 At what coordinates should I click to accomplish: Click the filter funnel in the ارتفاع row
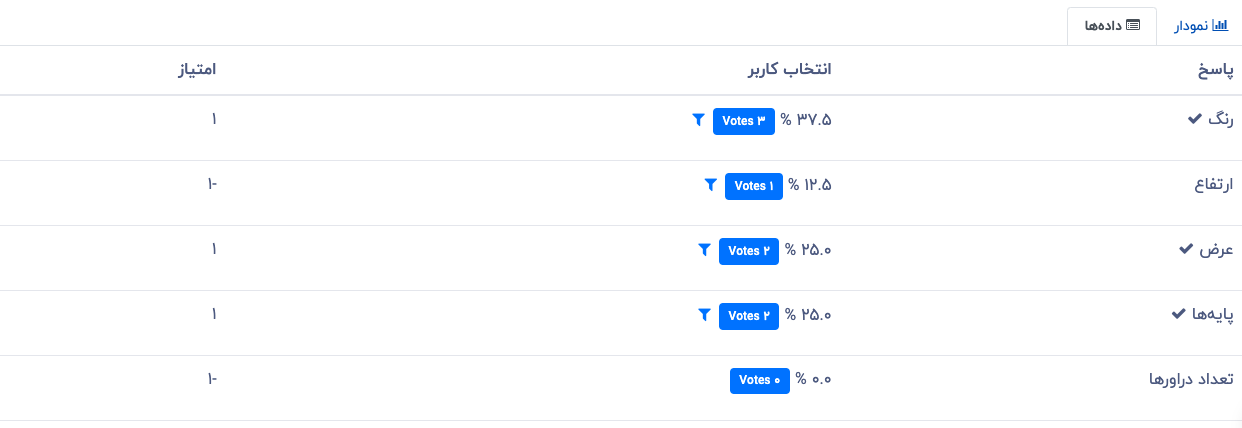[x=710, y=185]
